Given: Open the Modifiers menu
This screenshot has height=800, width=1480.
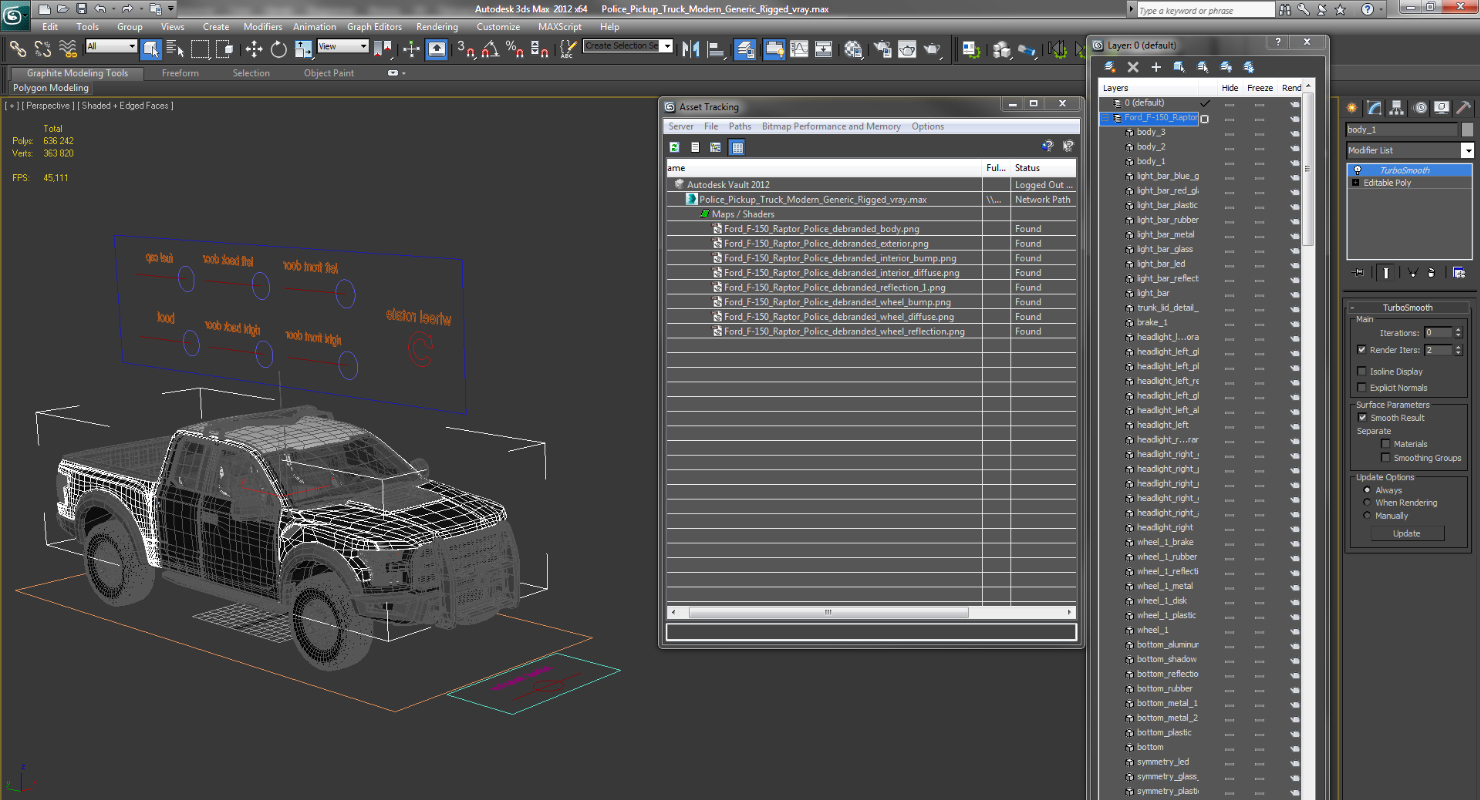Looking at the screenshot, I should click(263, 27).
